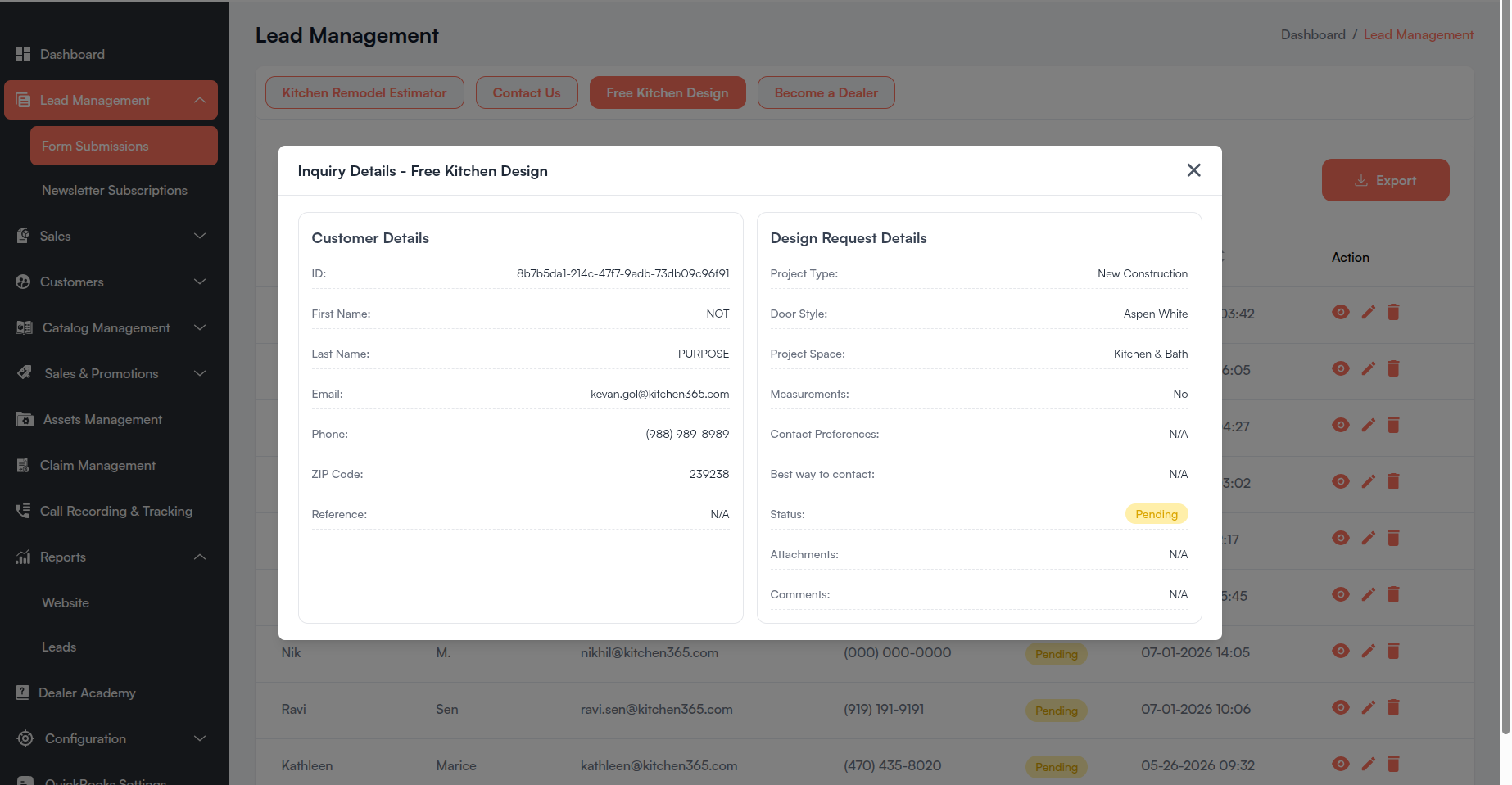Click the Reports chart icon

[23, 557]
